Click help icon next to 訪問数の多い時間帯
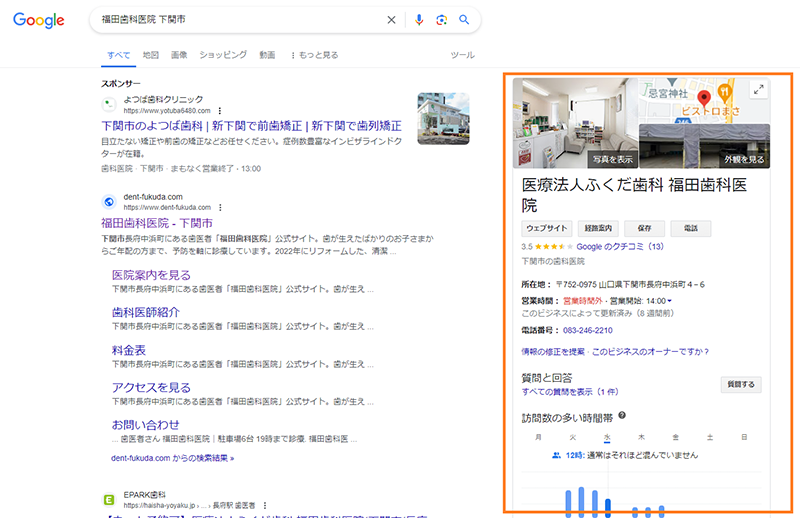The height and width of the screenshot is (518, 800). click(622, 415)
